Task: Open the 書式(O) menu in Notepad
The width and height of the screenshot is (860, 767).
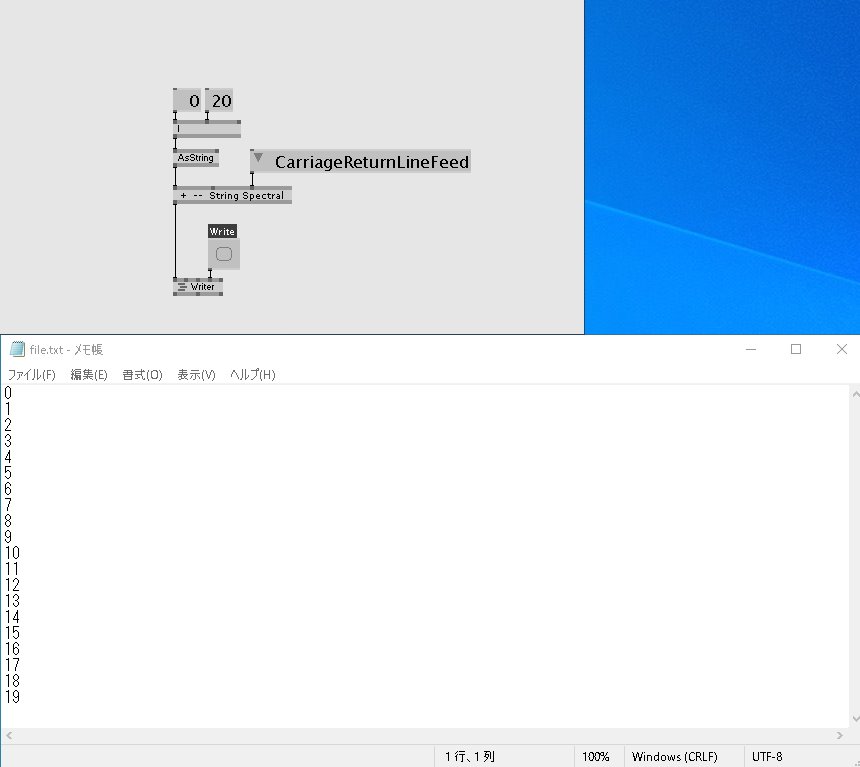Action: click(x=142, y=375)
